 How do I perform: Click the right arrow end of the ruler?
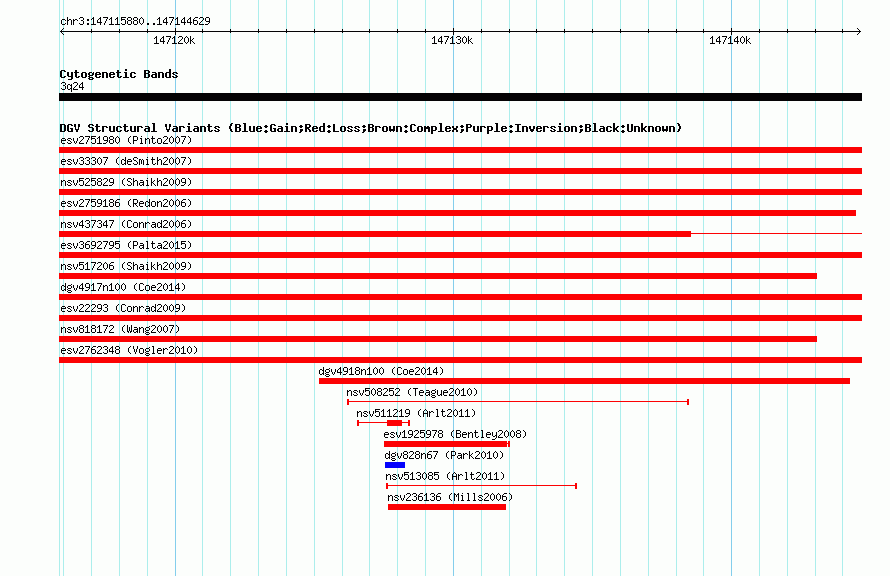[x=859, y=31]
